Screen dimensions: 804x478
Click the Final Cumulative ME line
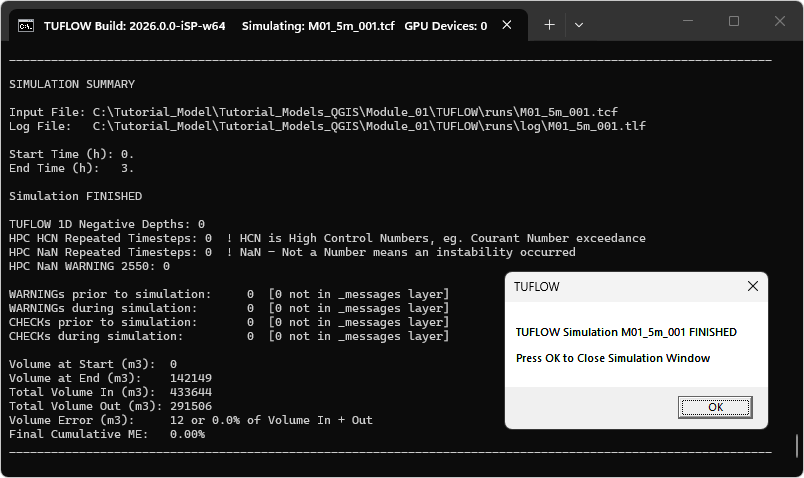pos(107,434)
